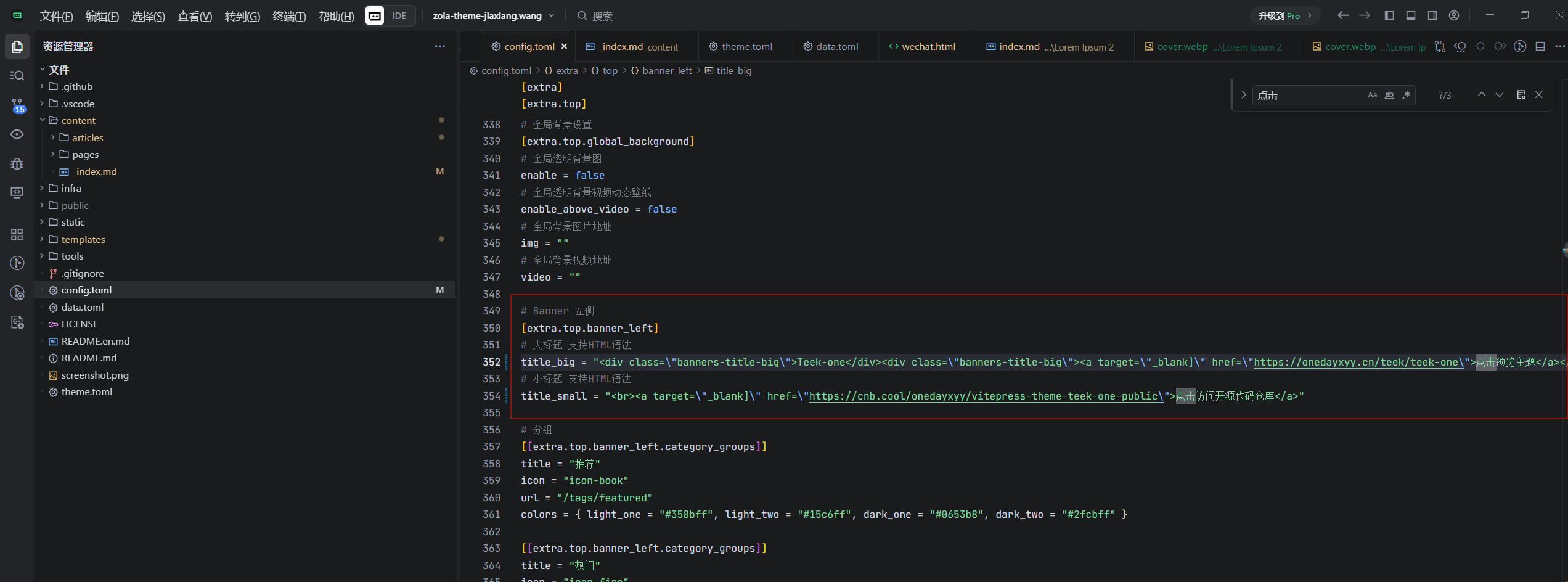Open the 文件(F) menu

point(56,16)
